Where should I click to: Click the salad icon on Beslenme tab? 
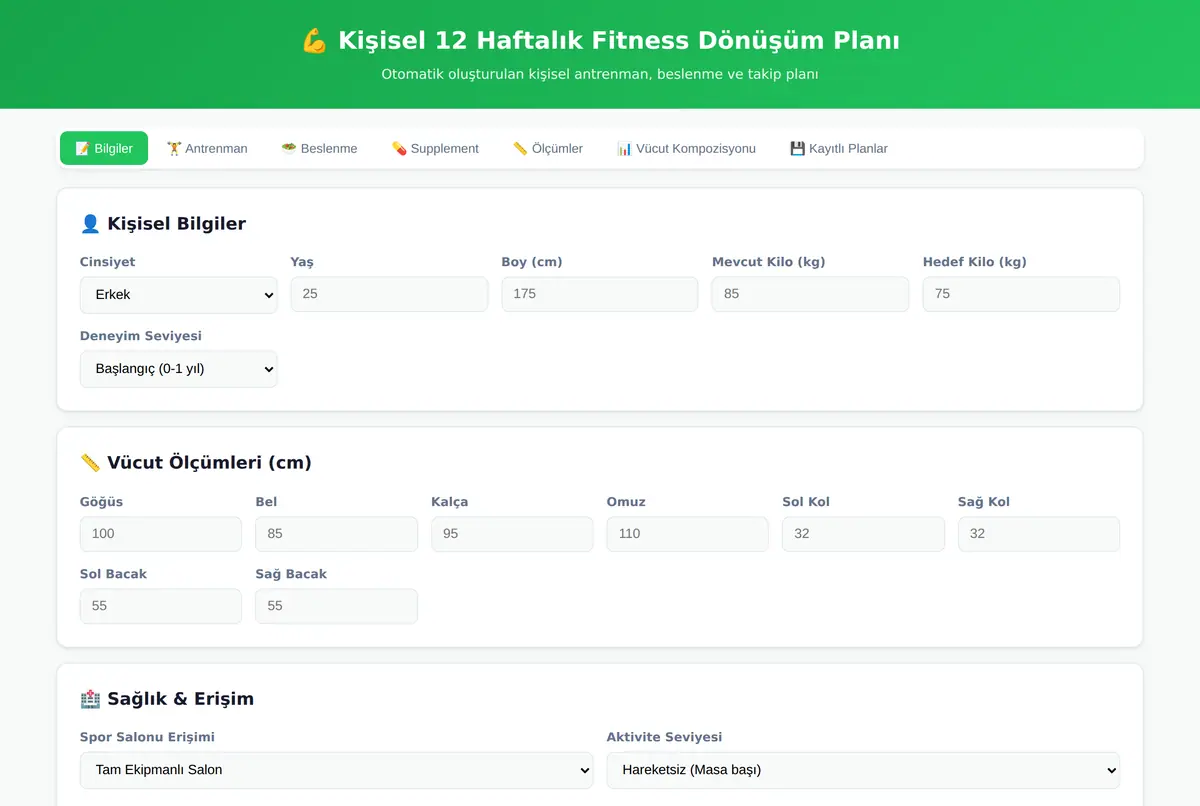pos(289,148)
